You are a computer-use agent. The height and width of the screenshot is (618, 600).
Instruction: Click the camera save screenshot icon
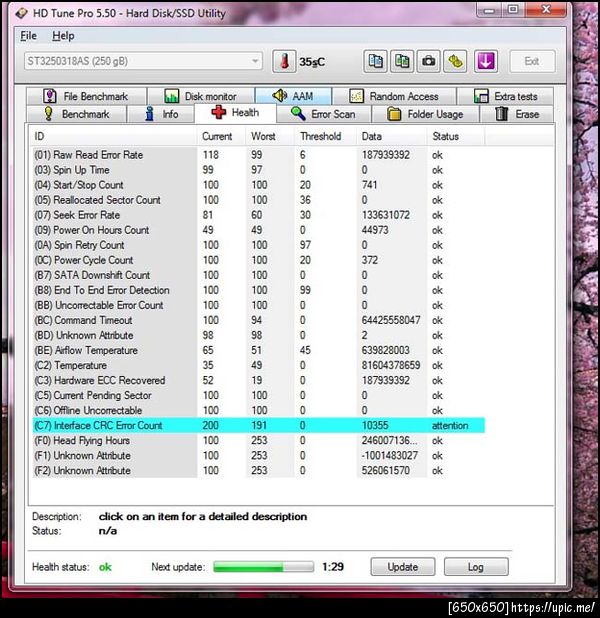click(x=429, y=61)
